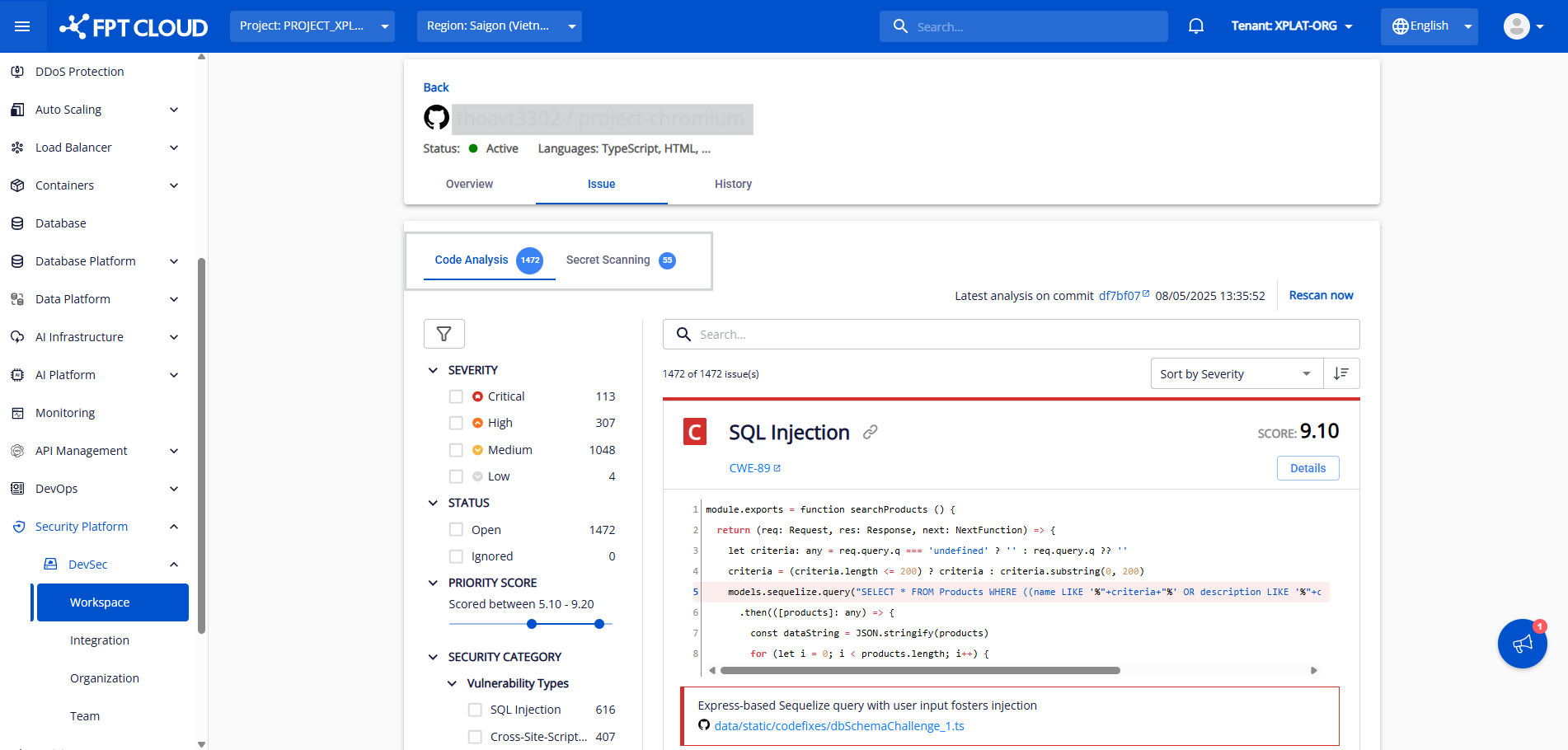Open Integration in the sidebar
This screenshot has width=1568, height=750.
coord(100,640)
